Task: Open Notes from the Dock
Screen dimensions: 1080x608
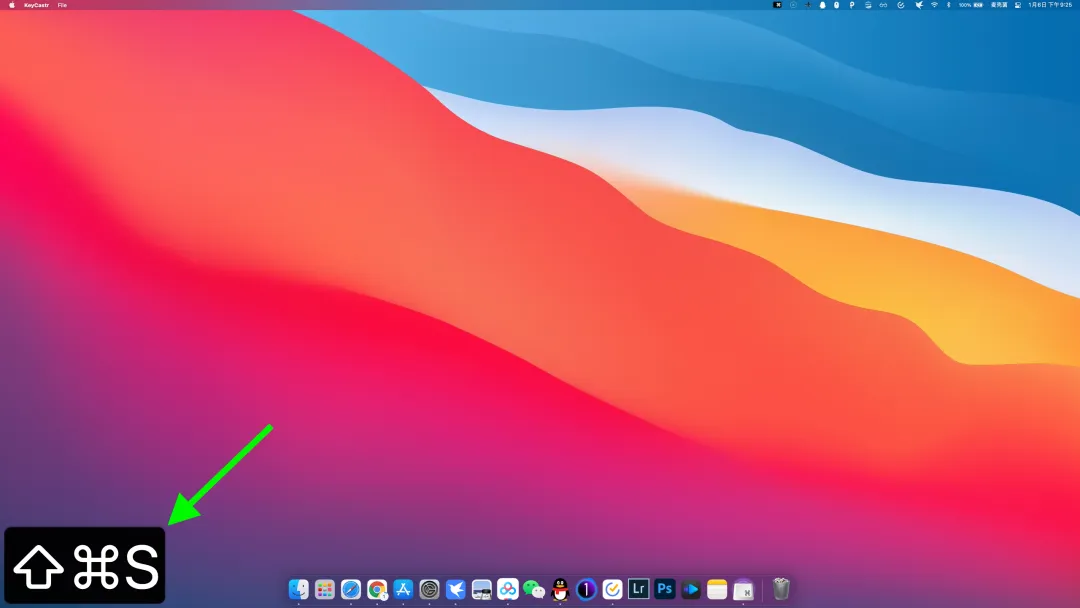Action: click(717, 589)
